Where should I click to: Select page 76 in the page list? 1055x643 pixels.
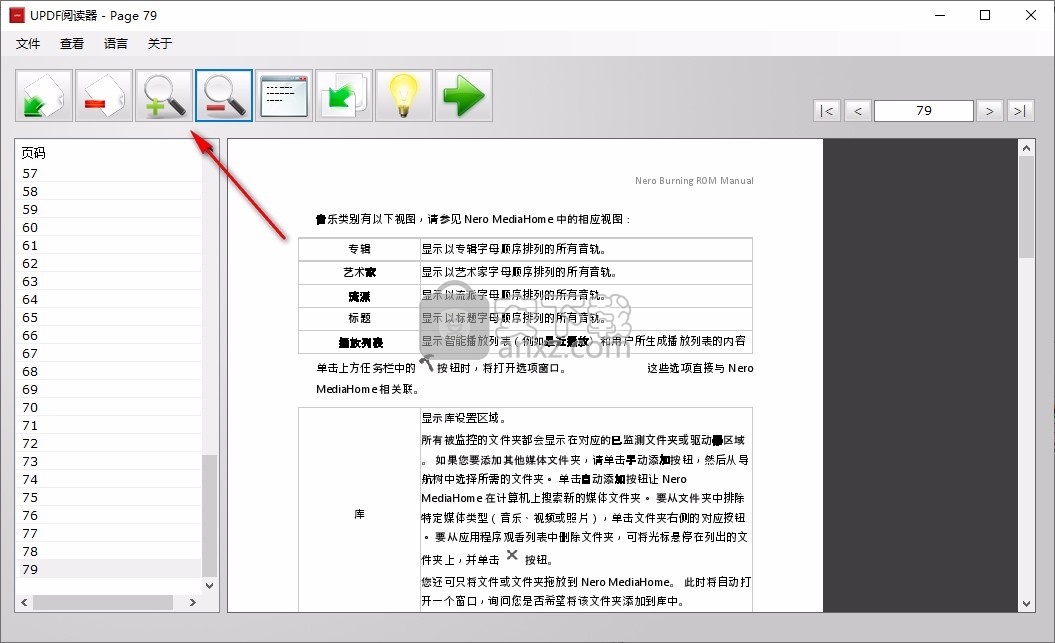coord(108,516)
